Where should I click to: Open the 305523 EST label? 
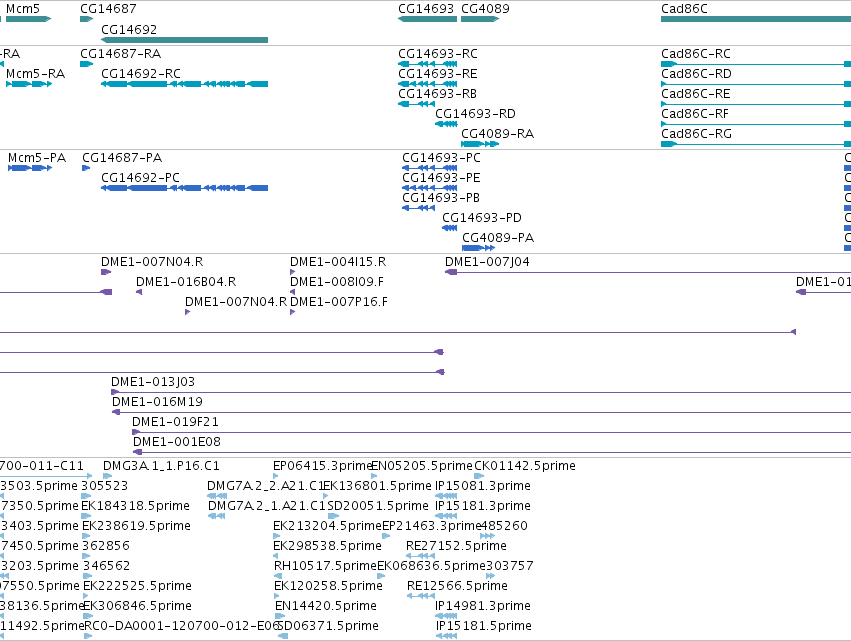tap(105, 486)
